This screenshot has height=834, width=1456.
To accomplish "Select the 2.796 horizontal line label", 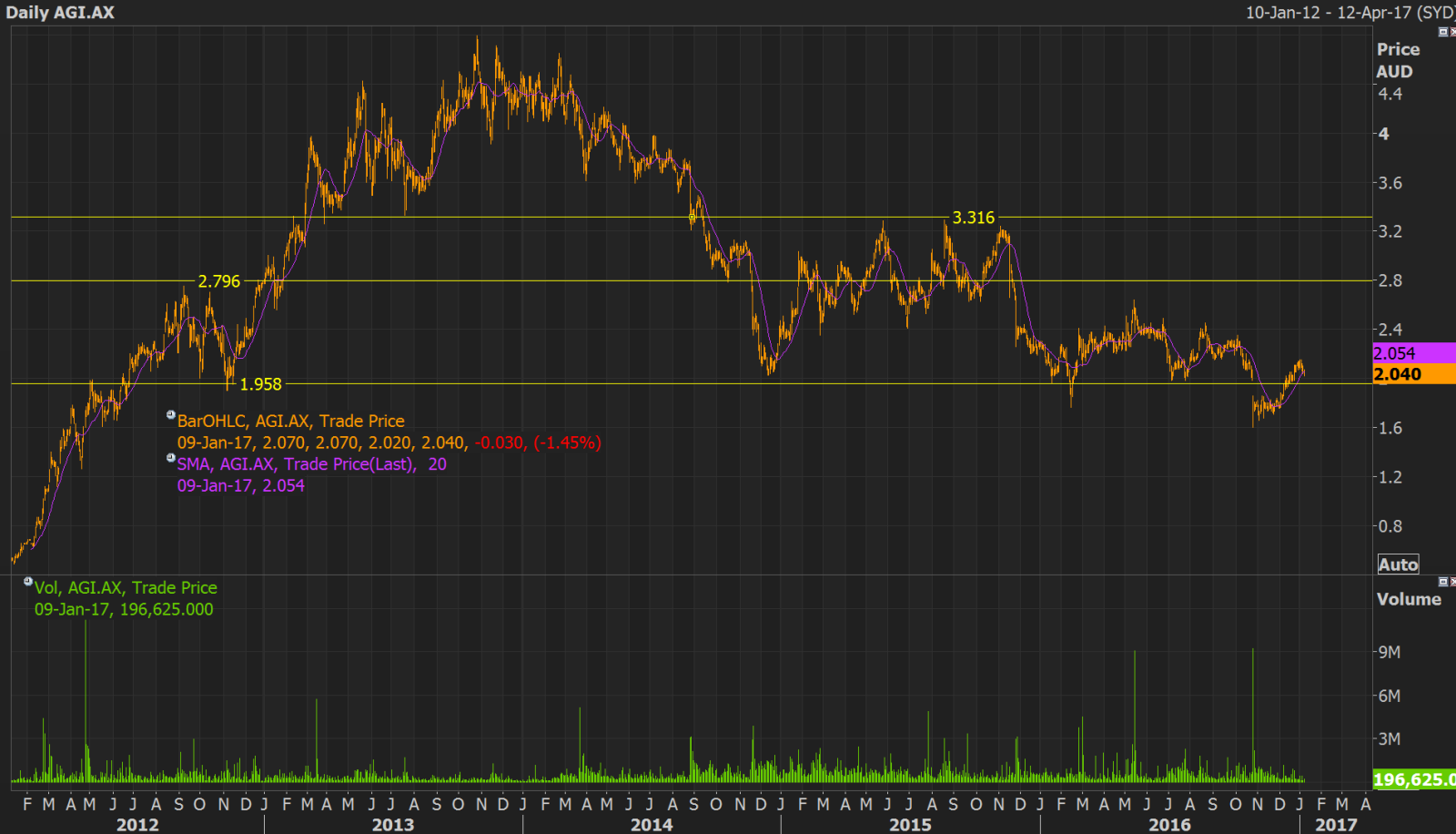I will pyautogui.click(x=219, y=281).
